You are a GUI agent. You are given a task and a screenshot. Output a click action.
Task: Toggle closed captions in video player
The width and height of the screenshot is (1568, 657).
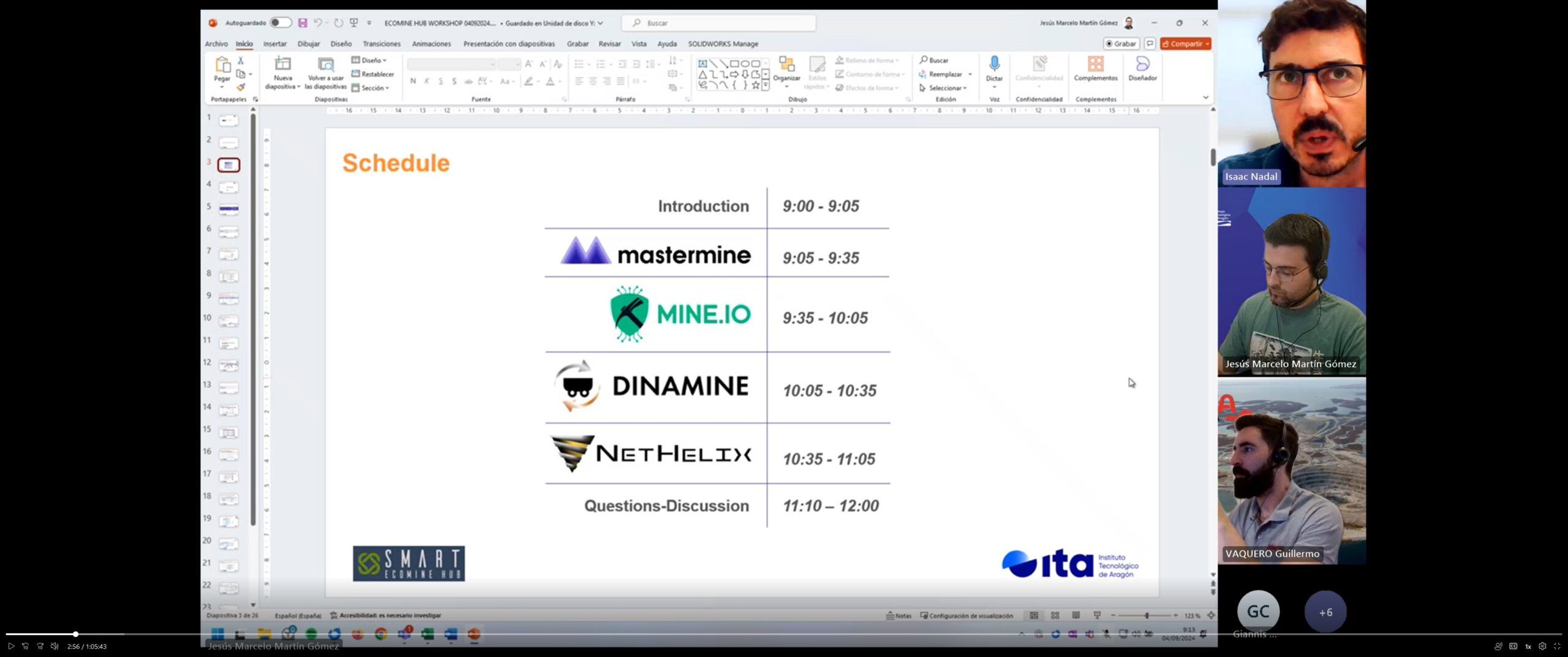(1513, 646)
